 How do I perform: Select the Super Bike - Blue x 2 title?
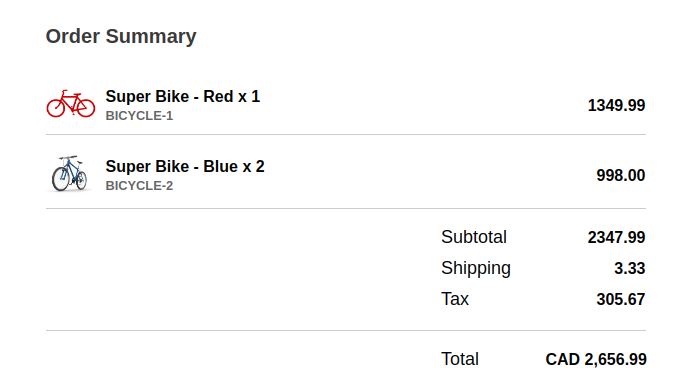[x=185, y=167]
